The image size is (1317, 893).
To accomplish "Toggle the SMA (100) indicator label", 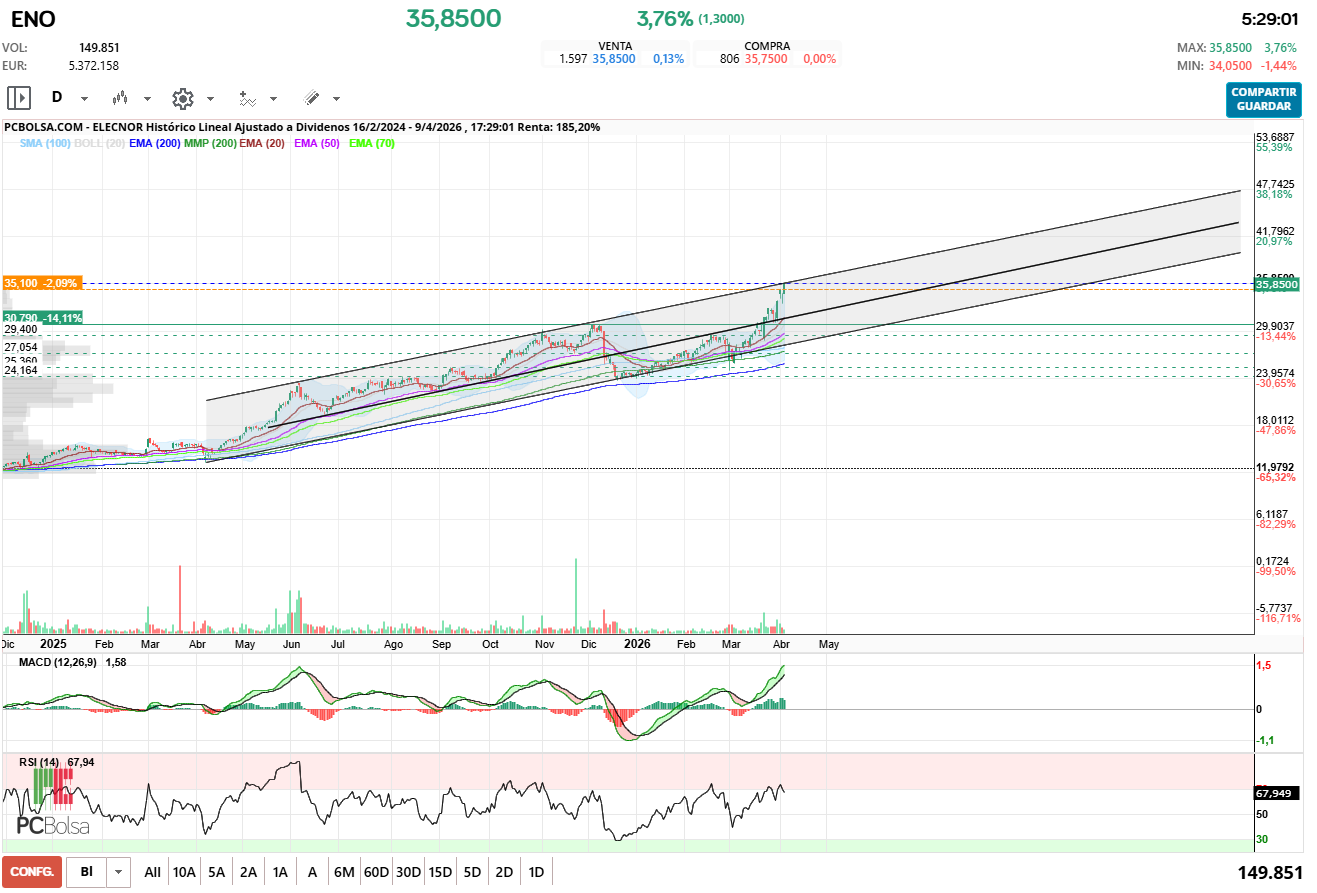I will (x=44, y=144).
